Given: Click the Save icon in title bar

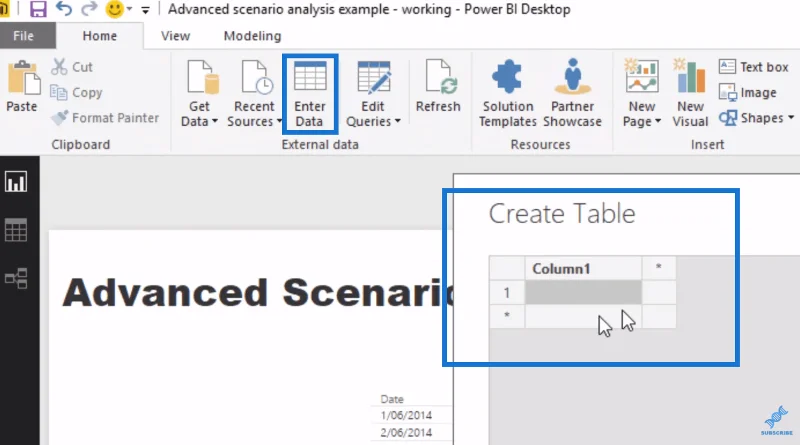Looking at the screenshot, I should point(38,9).
